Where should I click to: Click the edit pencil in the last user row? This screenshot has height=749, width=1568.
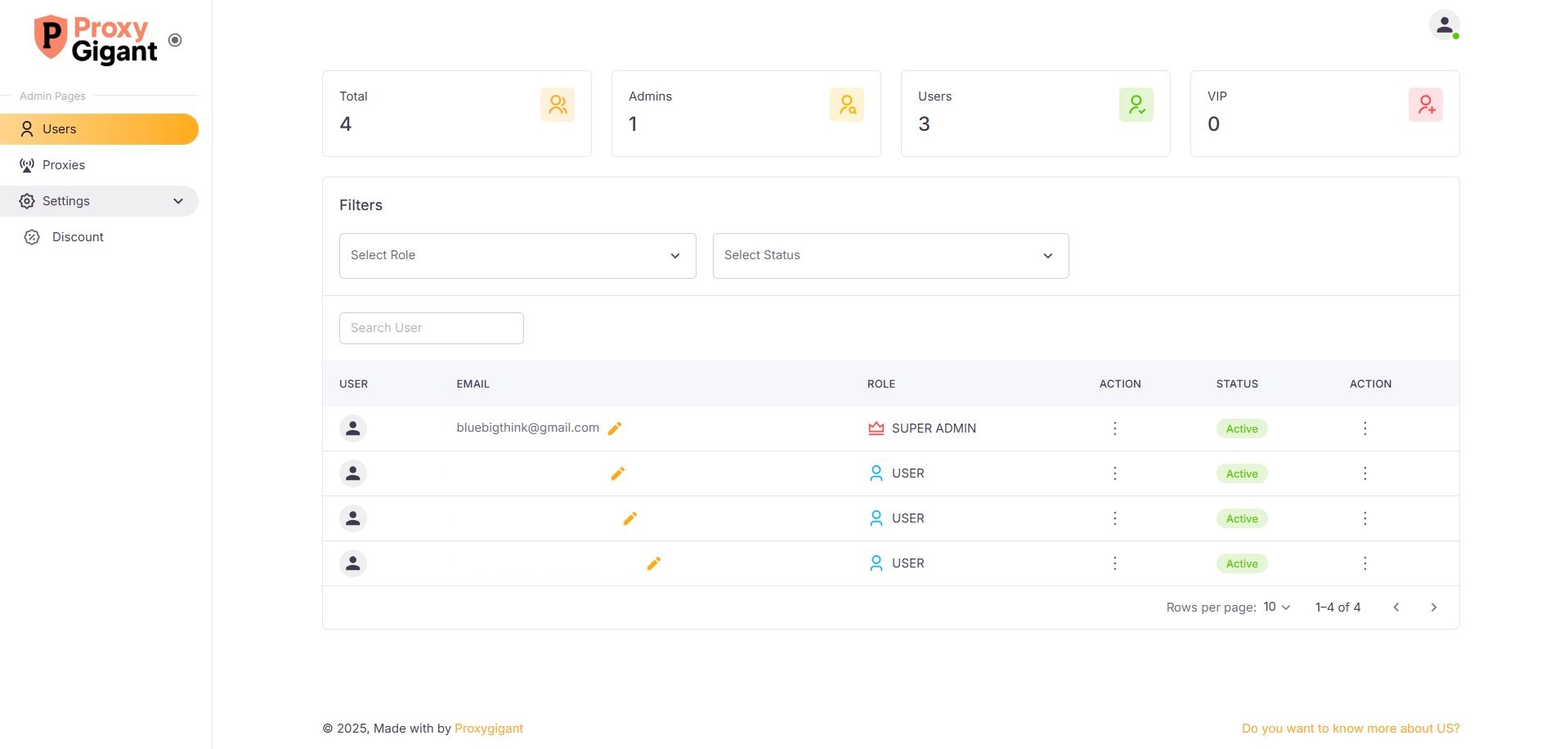pyautogui.click(x=653, y=563)
